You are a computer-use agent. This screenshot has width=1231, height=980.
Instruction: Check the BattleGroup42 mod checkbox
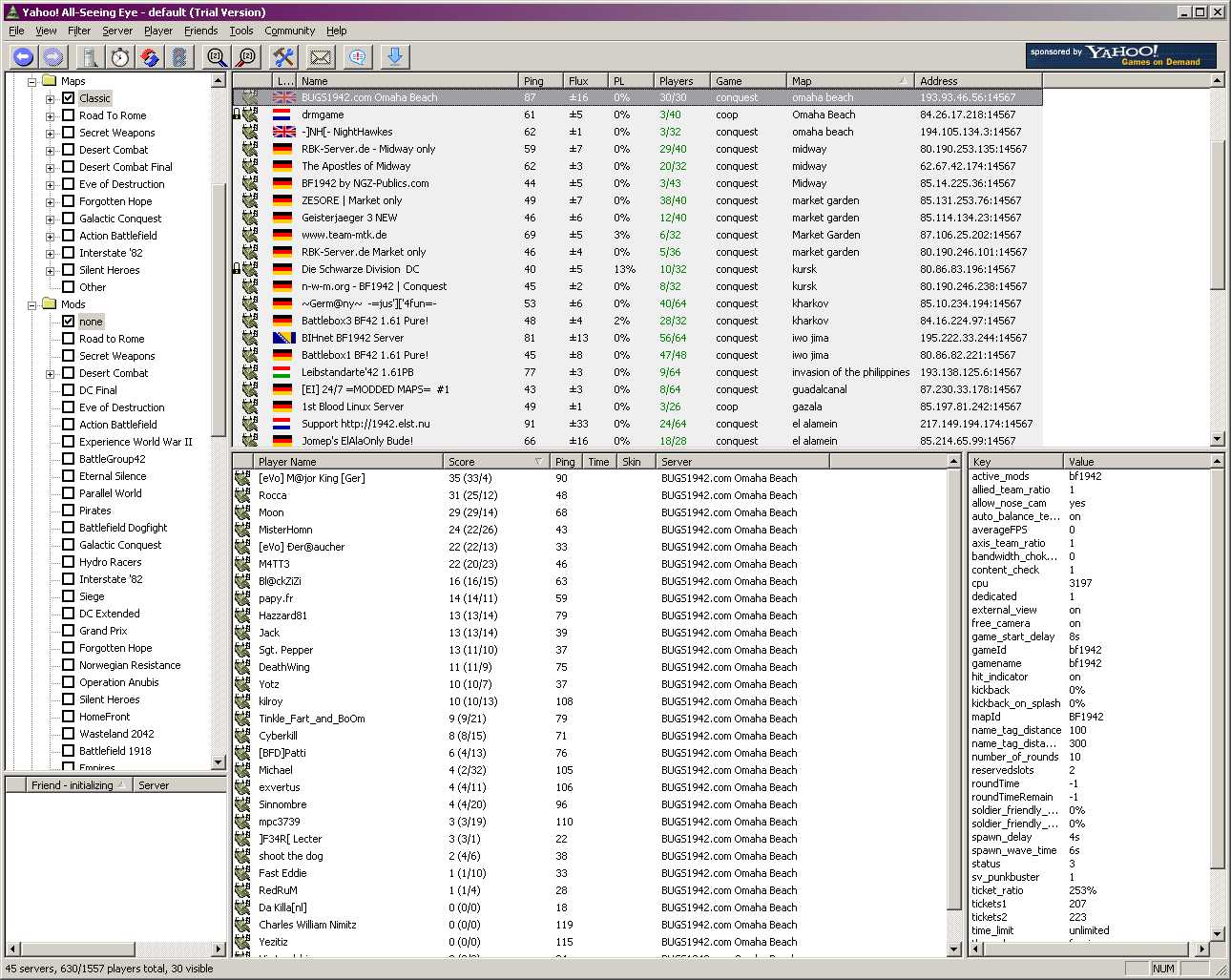coord(69,459)
